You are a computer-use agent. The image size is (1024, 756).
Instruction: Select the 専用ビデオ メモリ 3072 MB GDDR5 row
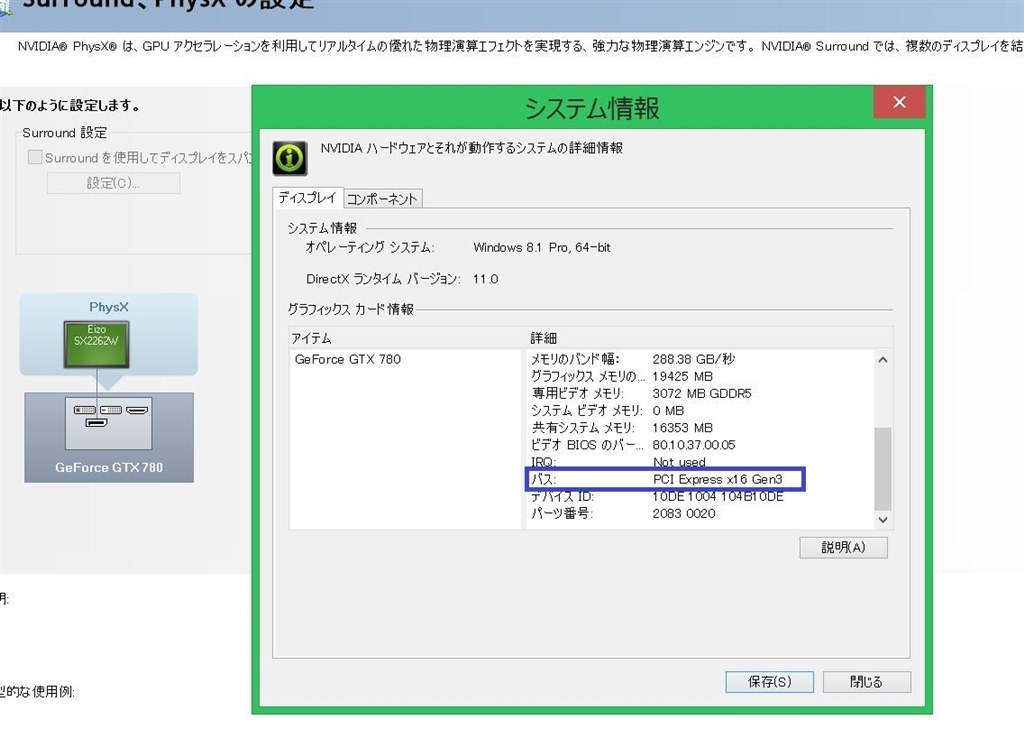point(699,393)
